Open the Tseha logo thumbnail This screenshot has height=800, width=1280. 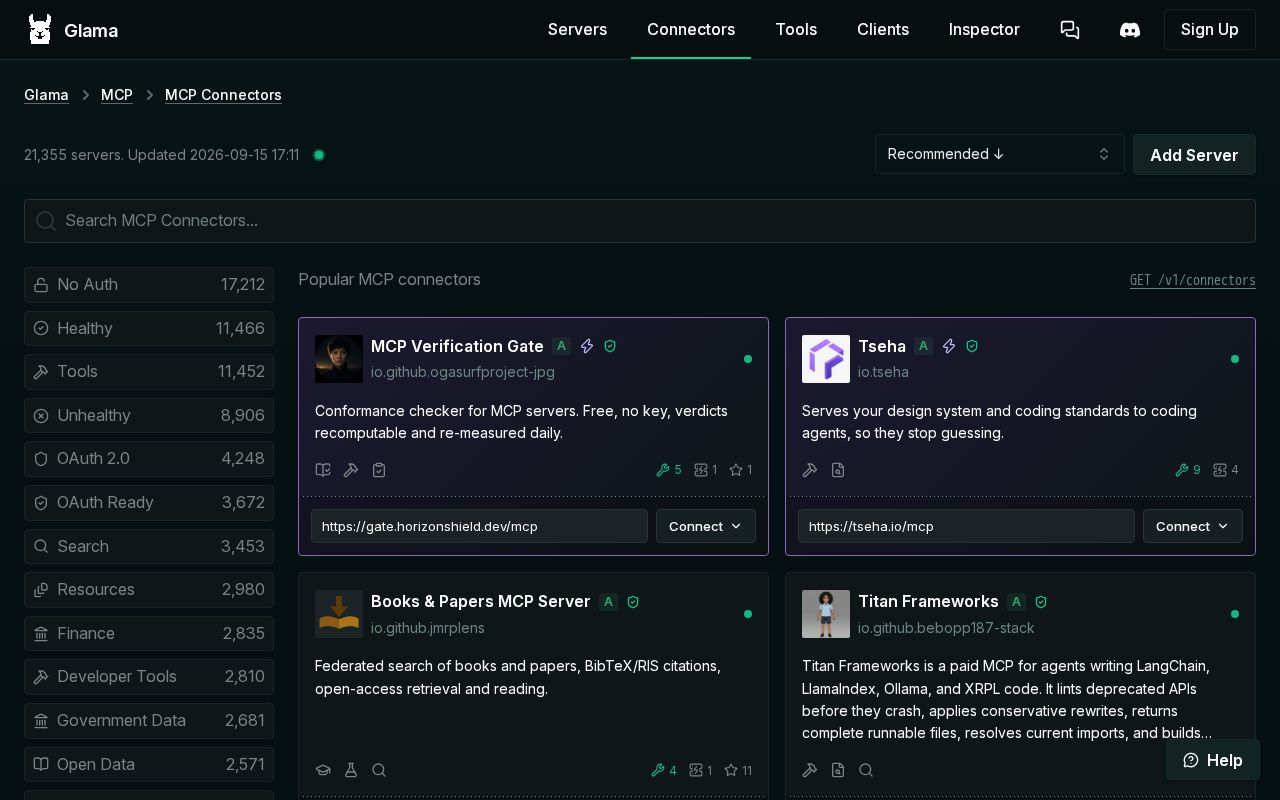click(x=826, y=359)
